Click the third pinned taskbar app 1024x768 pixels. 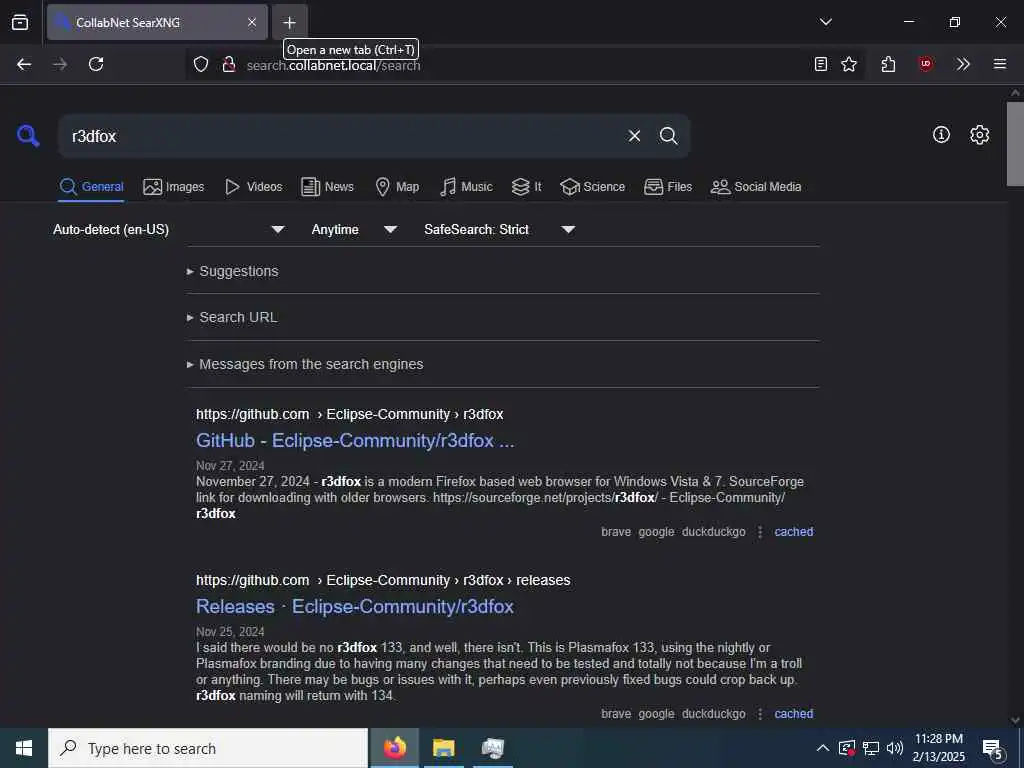492,748
